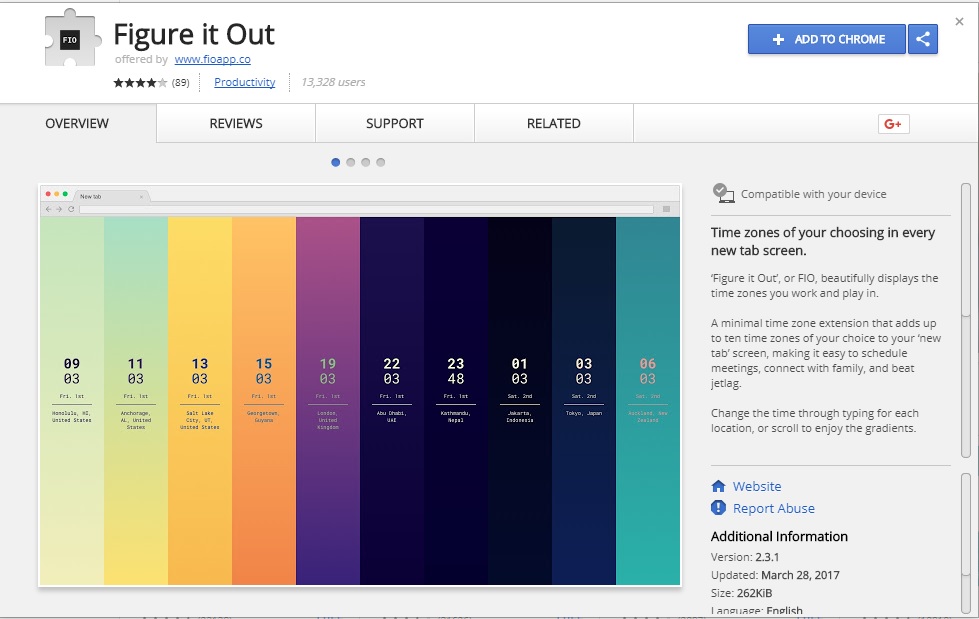Click the "Time zones of your choosing" heading

[823, 242]
